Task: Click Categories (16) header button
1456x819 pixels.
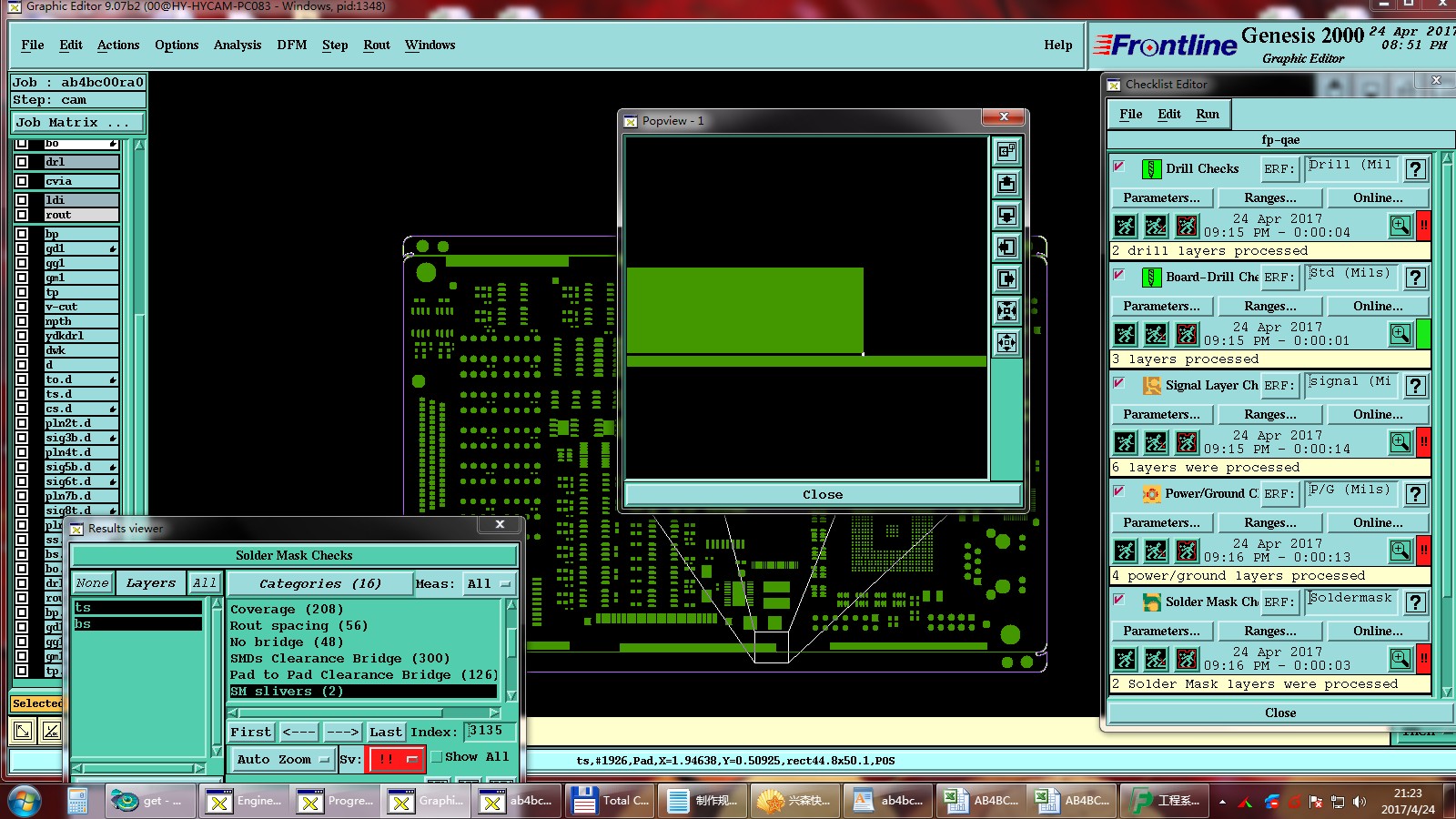Action: click(319, 583)
